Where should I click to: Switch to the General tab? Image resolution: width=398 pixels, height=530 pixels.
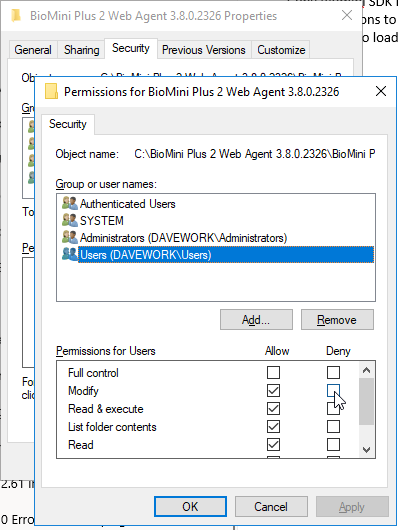coord(33,50)
